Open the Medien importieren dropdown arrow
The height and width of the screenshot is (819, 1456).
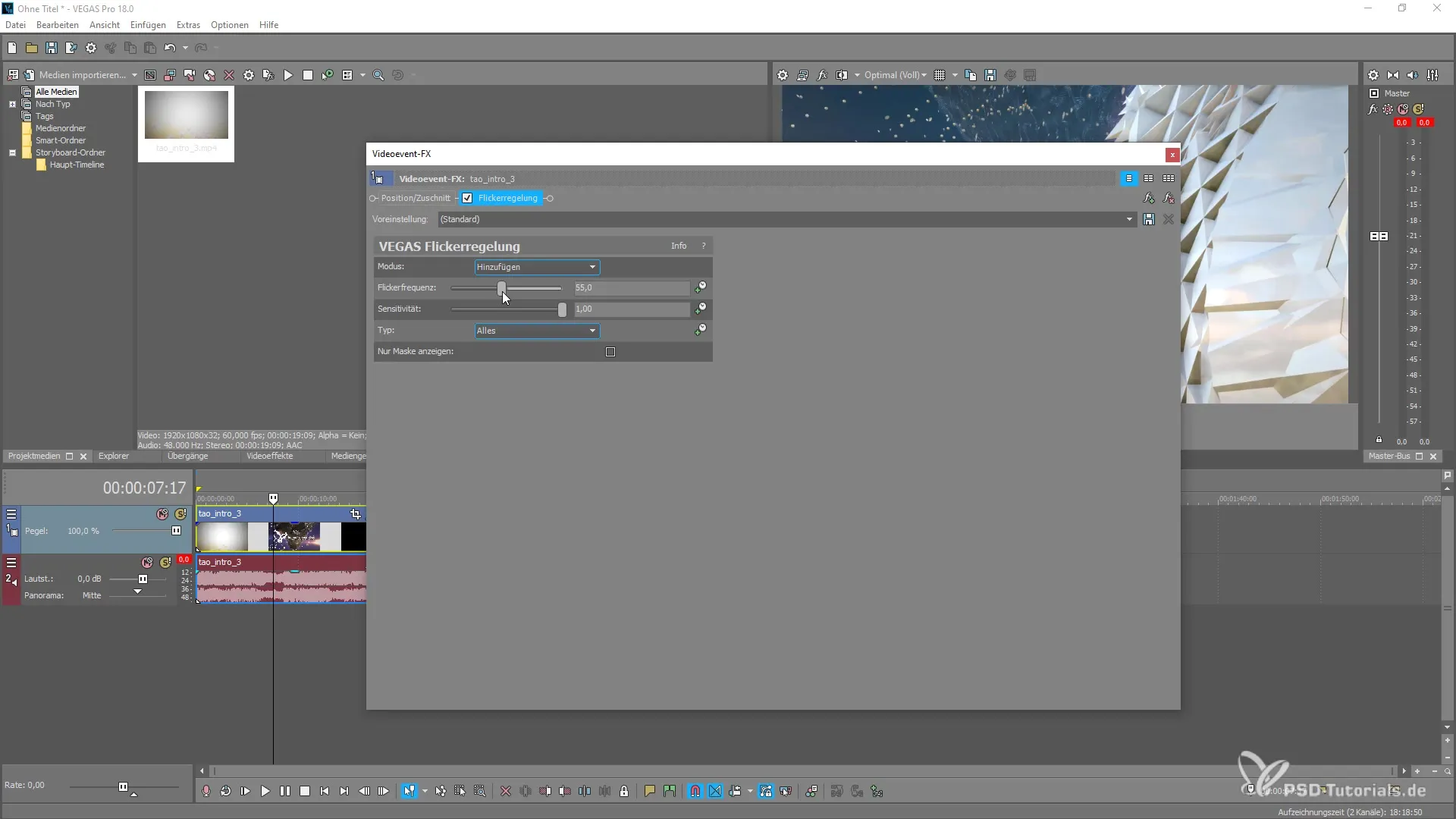click(134, 75)
